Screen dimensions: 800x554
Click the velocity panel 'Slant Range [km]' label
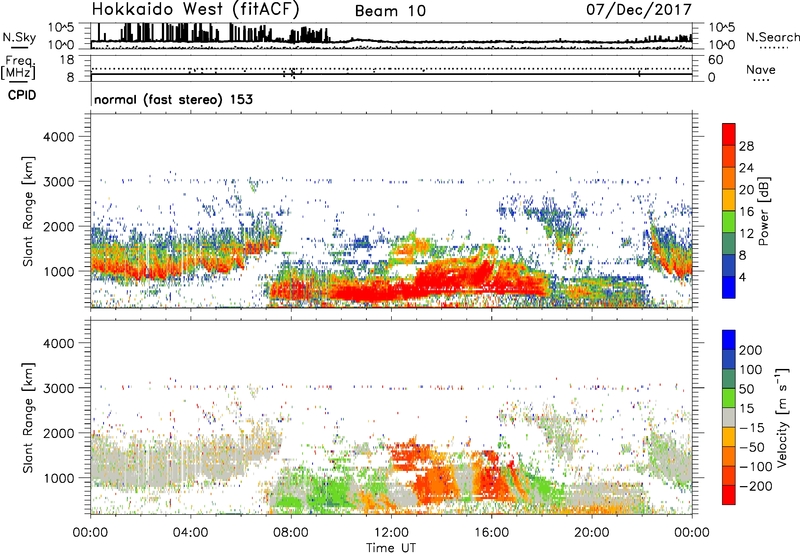[28, 418]
